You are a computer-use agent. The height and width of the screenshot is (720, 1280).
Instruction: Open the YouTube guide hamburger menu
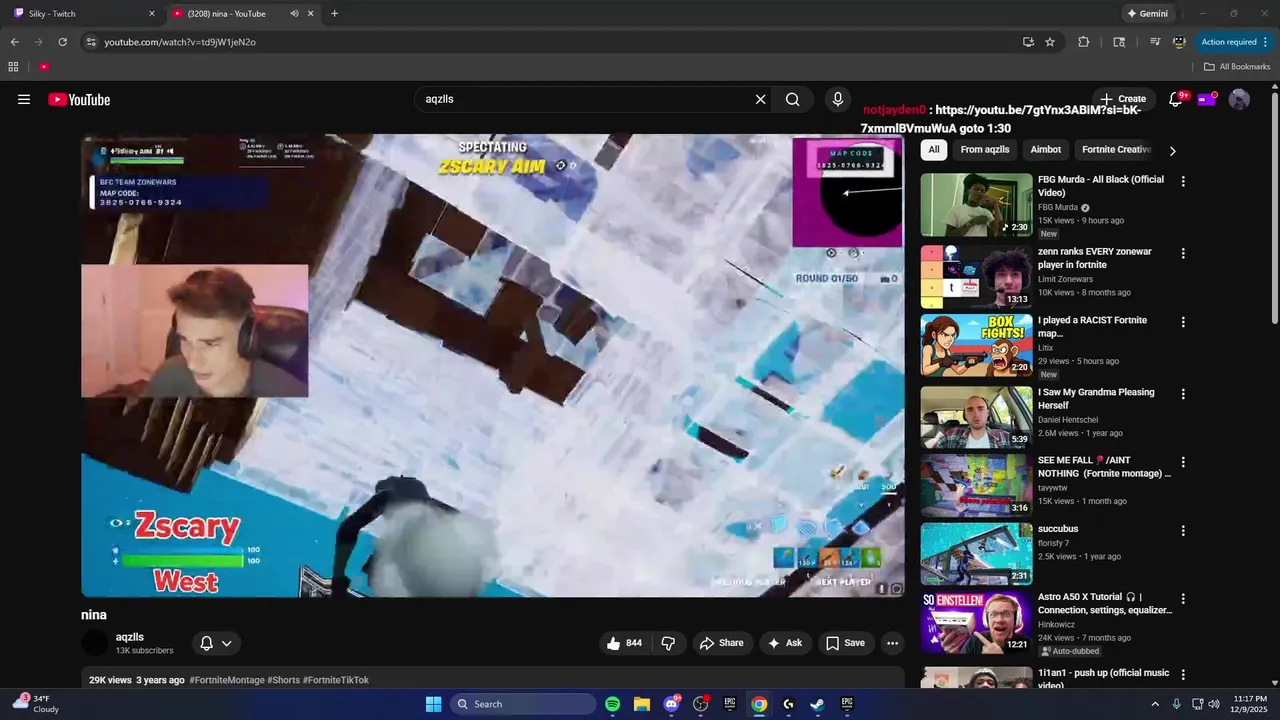(x=24, y=99)
